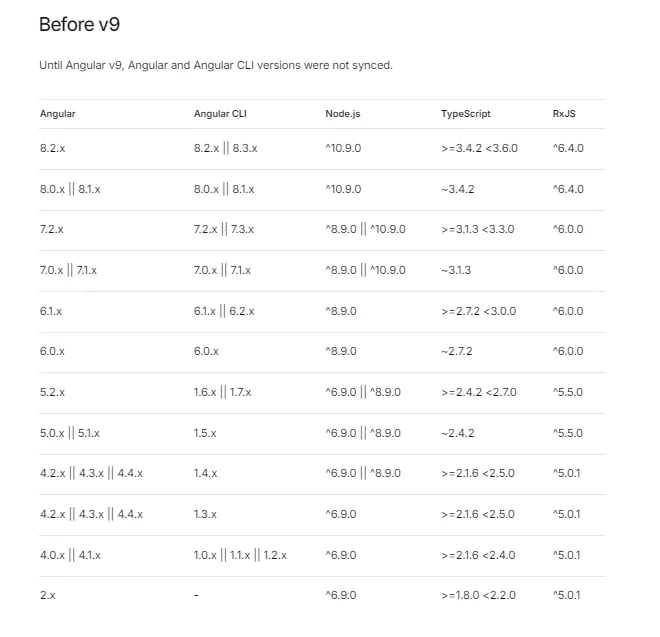
Task: Click the Angular column header
Action: (x=57, y=114)
